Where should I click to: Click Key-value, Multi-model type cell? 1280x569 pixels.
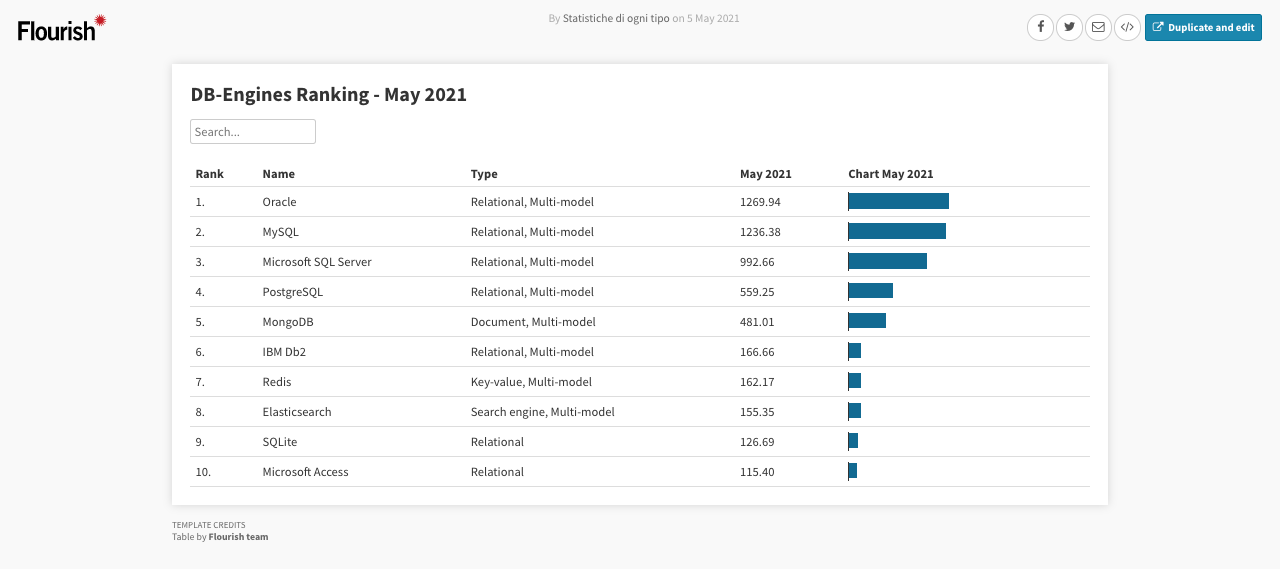(531, 382)
